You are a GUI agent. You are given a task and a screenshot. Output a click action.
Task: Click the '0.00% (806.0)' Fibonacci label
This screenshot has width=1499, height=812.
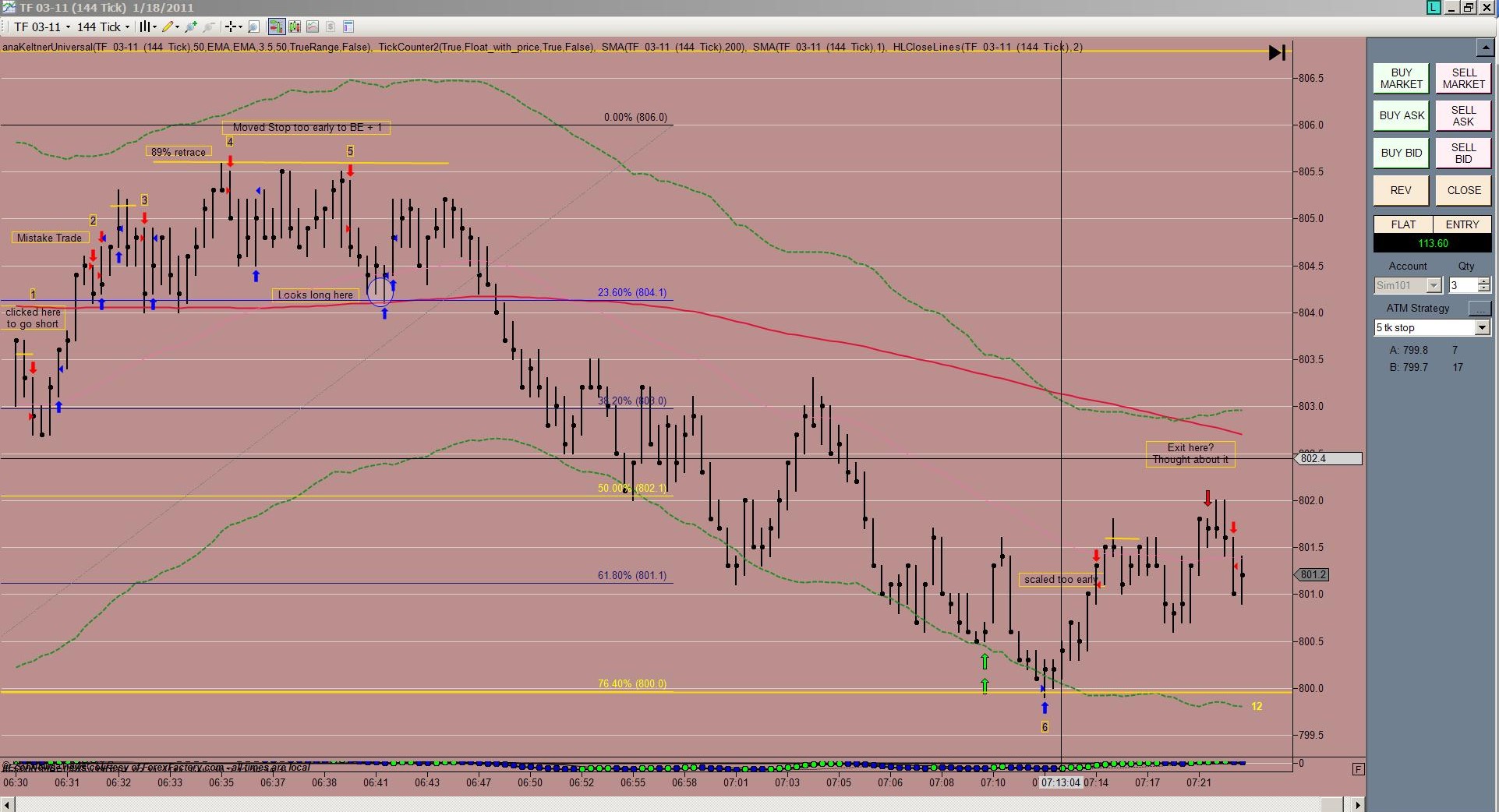635,117
